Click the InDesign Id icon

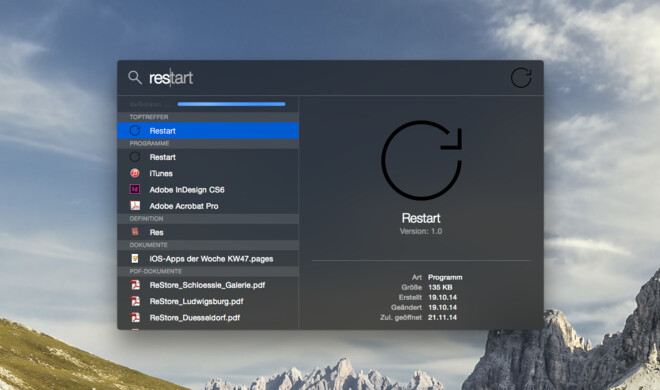135,189
